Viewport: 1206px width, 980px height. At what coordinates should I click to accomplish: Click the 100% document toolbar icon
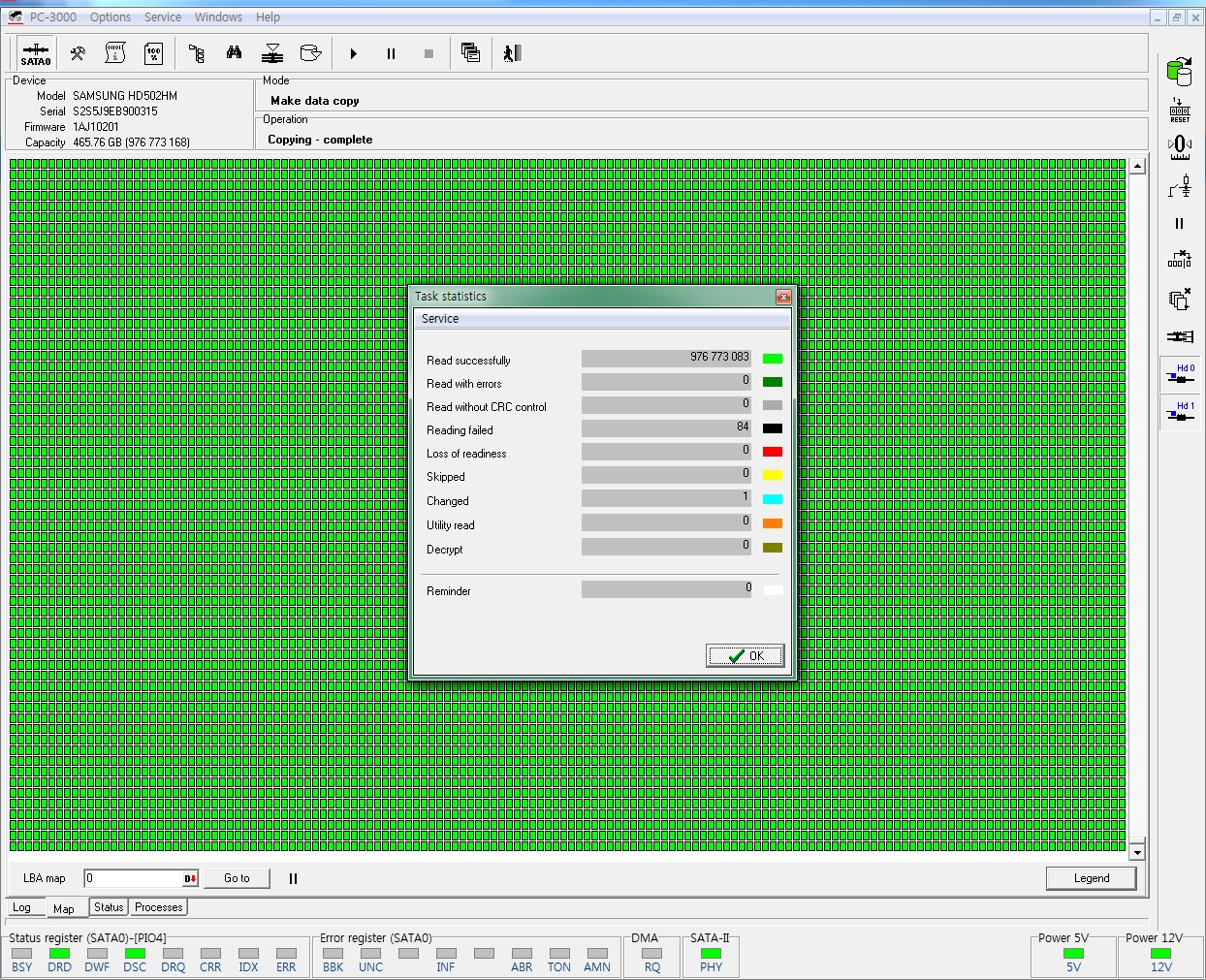point(153,53)
